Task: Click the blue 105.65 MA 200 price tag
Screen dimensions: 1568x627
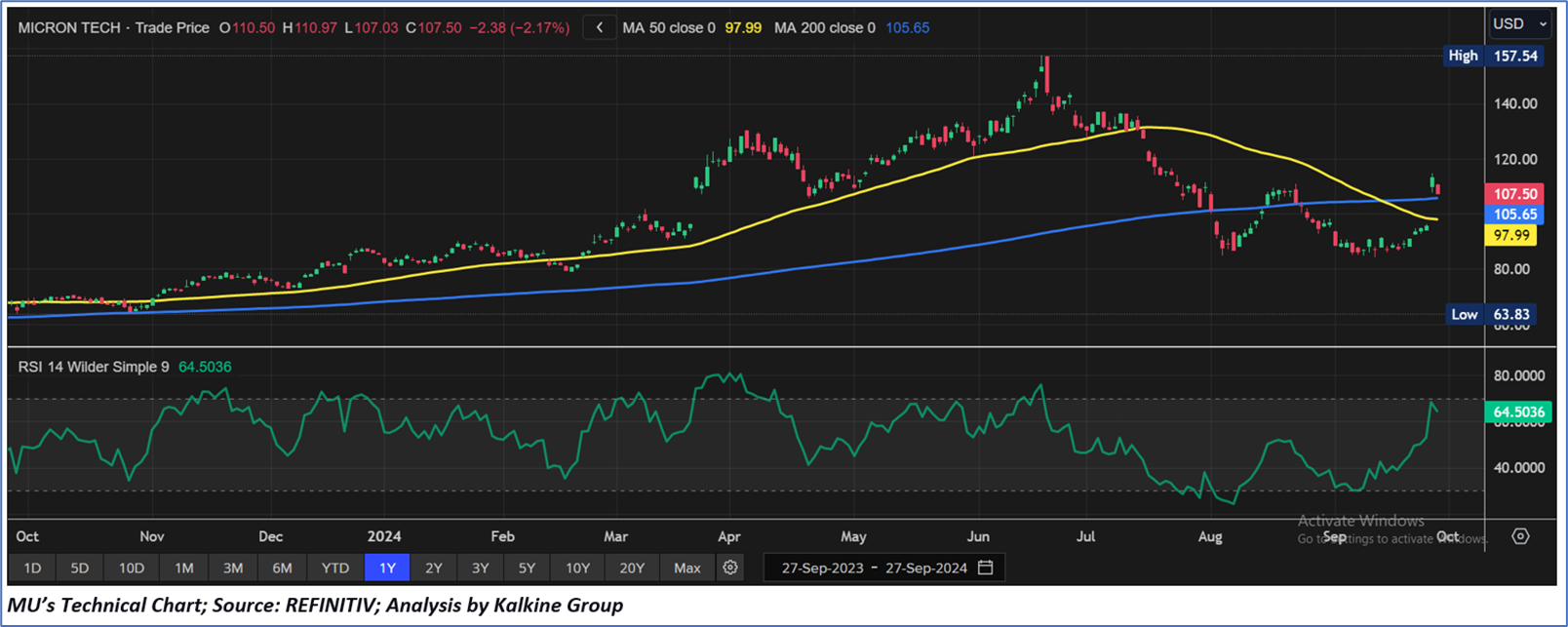Action: point(1513,215)
